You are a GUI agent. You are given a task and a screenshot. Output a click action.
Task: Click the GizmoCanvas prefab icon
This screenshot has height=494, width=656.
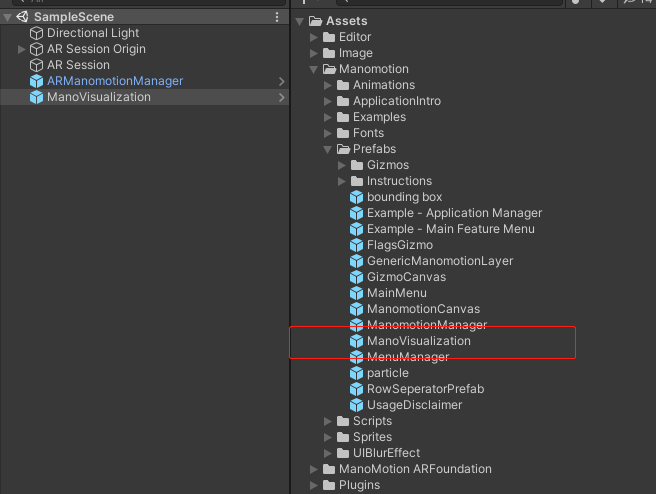pos(356,277)
